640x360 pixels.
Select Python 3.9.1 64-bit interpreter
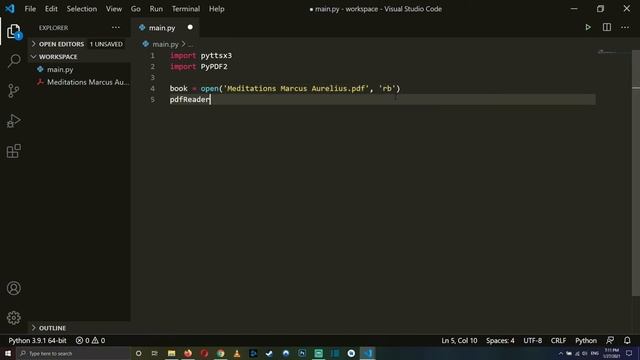click(37, 340)
